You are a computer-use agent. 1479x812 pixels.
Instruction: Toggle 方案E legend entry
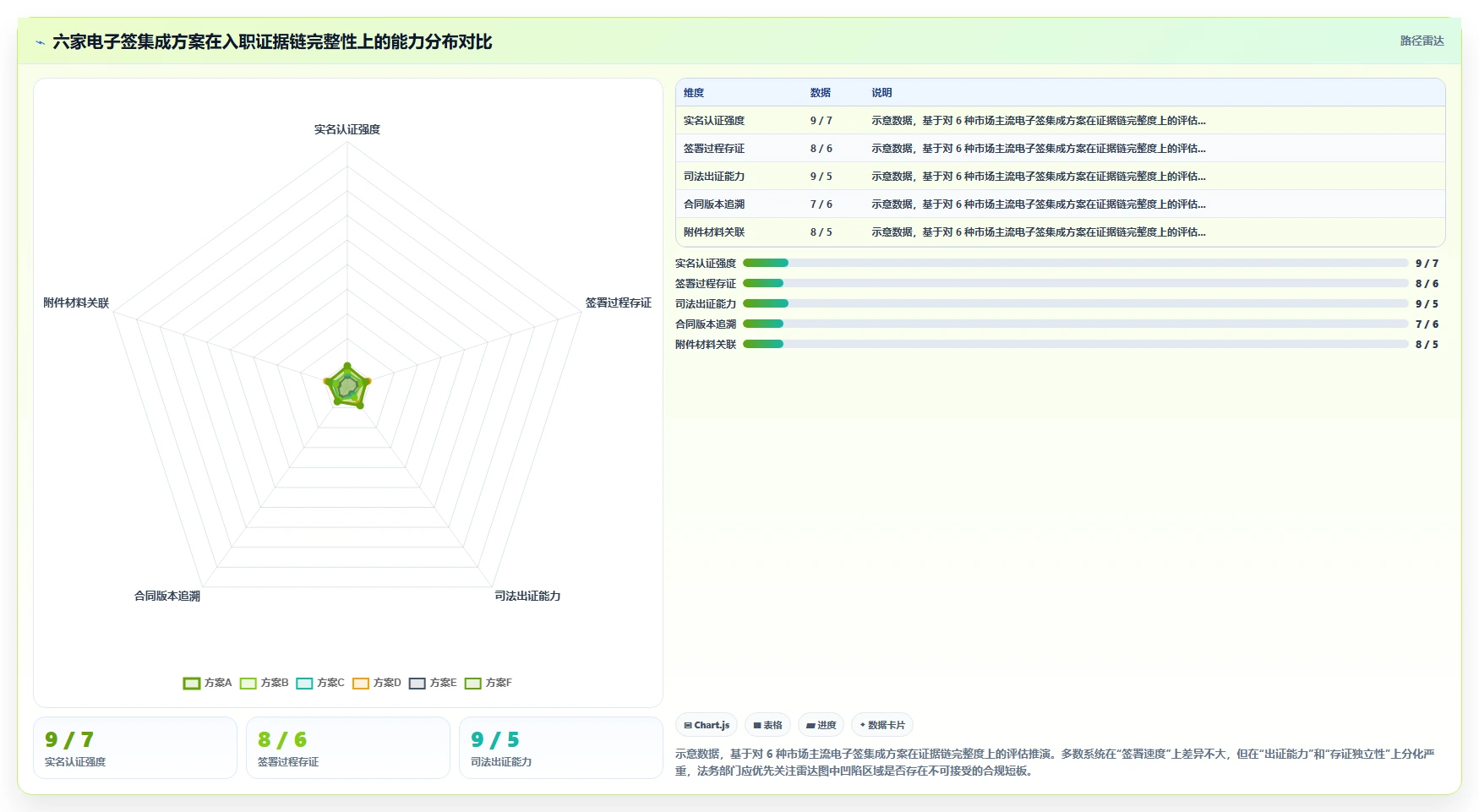click(x=433, y=683)
